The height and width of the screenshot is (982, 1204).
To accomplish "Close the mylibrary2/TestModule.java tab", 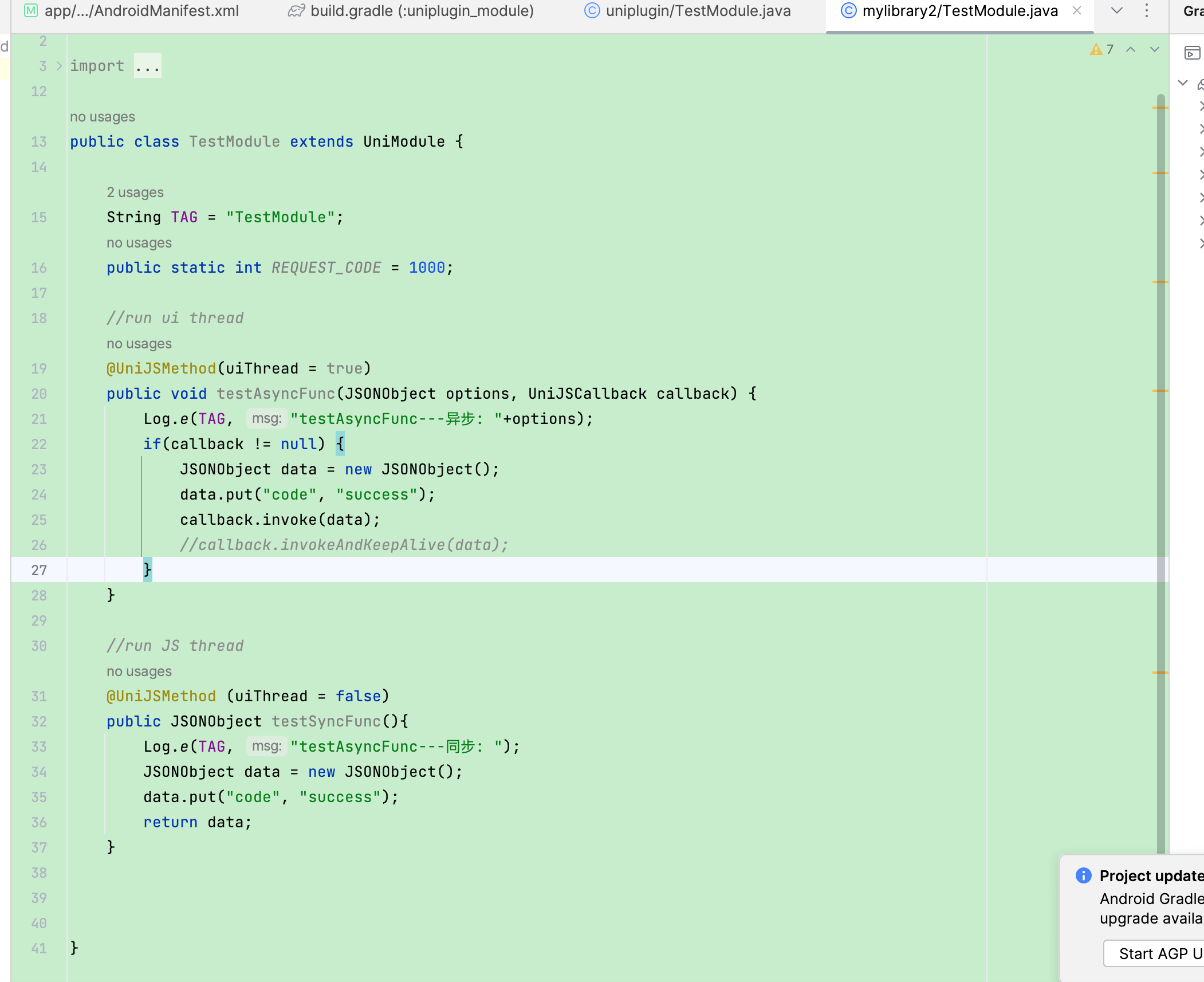I will pyautogui.click(x=1077, y=11).
